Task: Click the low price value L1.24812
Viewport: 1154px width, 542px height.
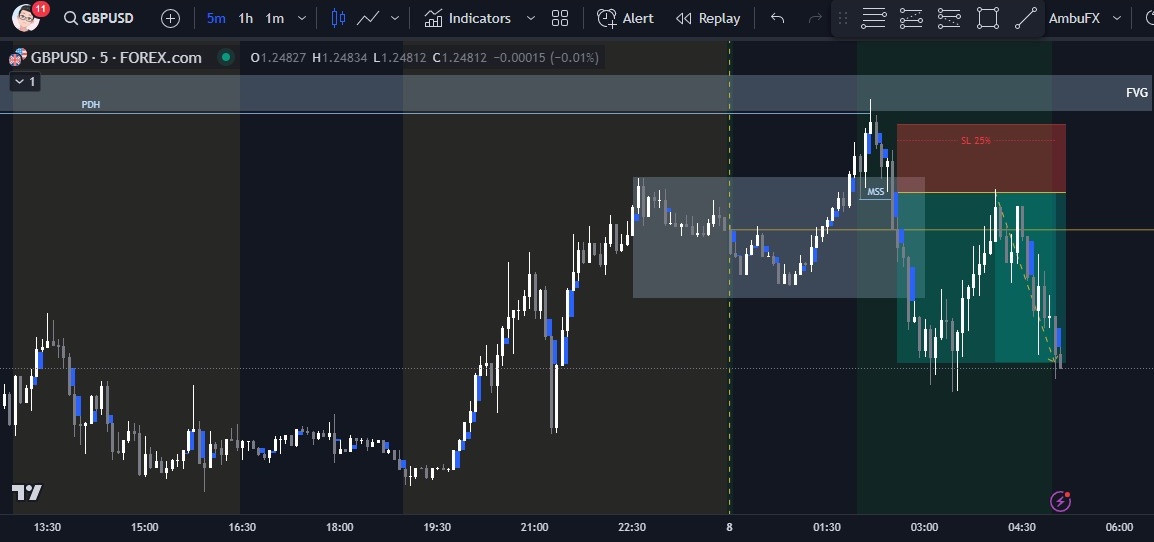Action: pos(400,57)
